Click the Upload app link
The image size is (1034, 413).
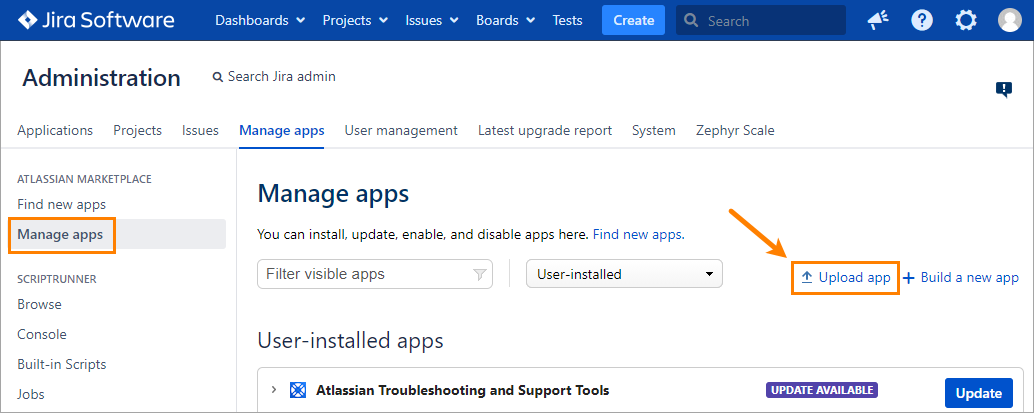point(845,278)
